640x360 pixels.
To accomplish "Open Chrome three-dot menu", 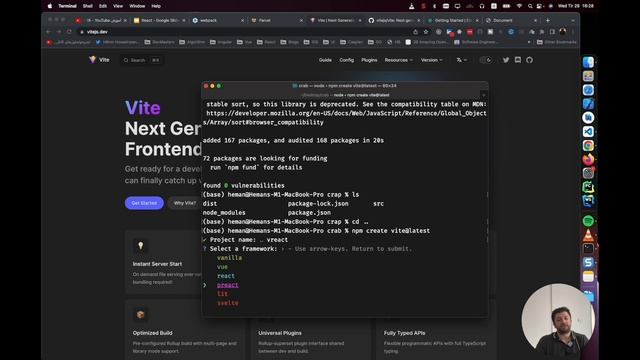I will click(573, 32).
